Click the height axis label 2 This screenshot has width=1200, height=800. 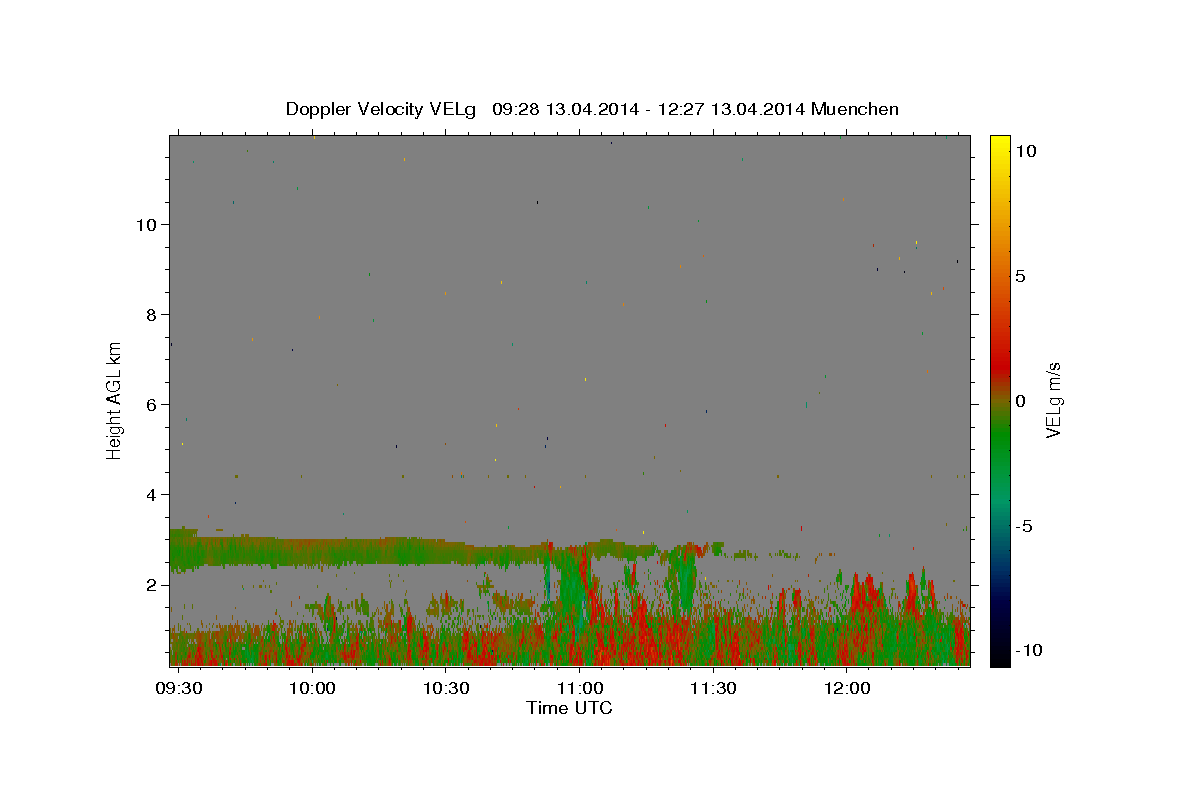click(153, 584)
